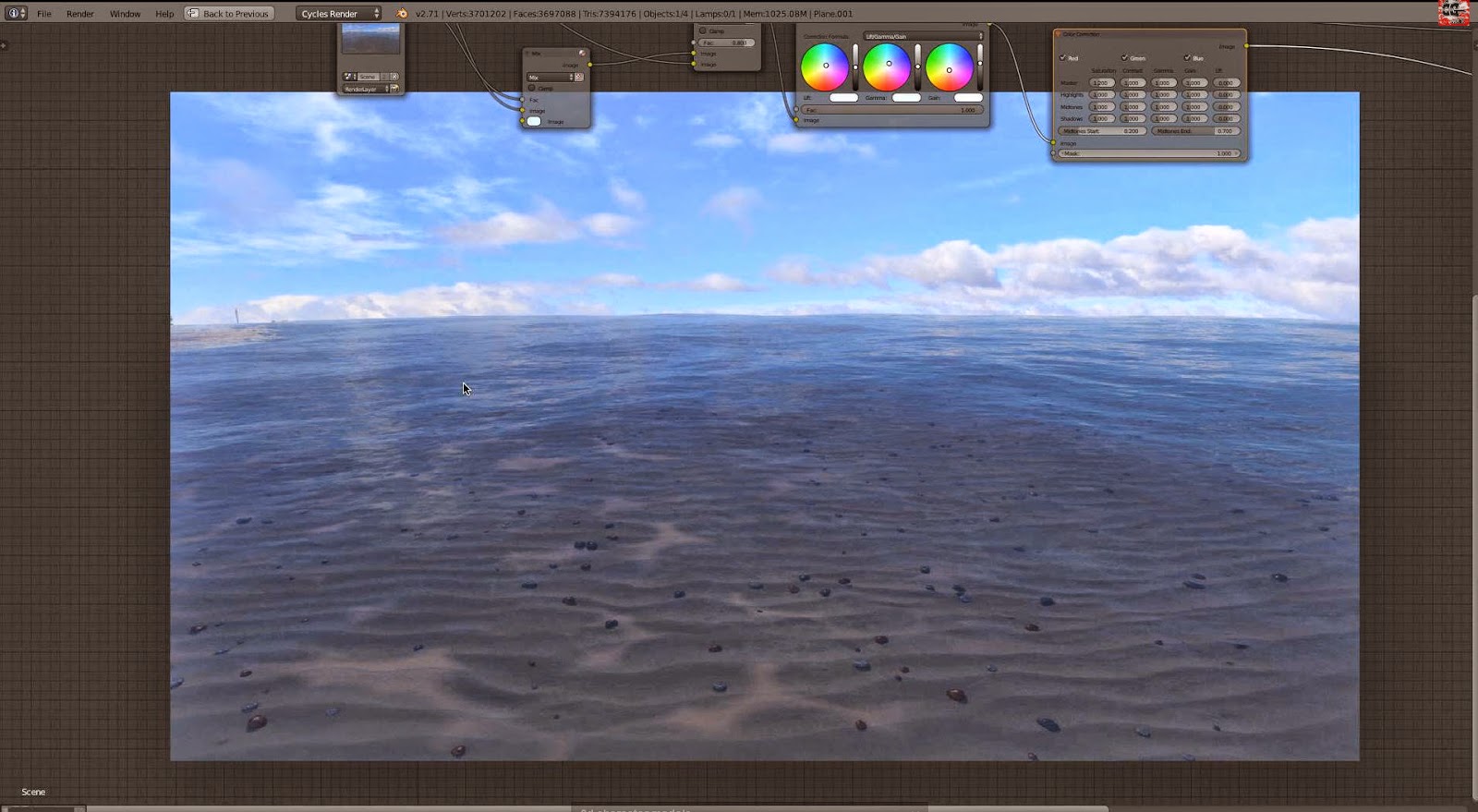This screenshot has width=1478, height=812.
Task: Click the Lift white color swatch
Action: pyautogui.click(x=844, y=97)
